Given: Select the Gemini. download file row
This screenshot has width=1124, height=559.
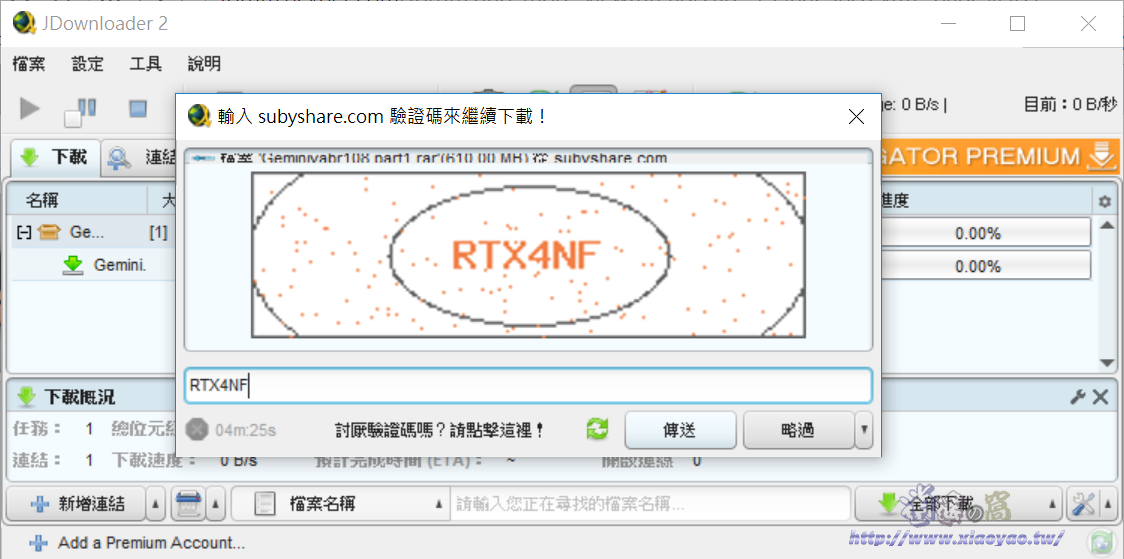Looking at the screenshot, I should [x=93, y=266].
